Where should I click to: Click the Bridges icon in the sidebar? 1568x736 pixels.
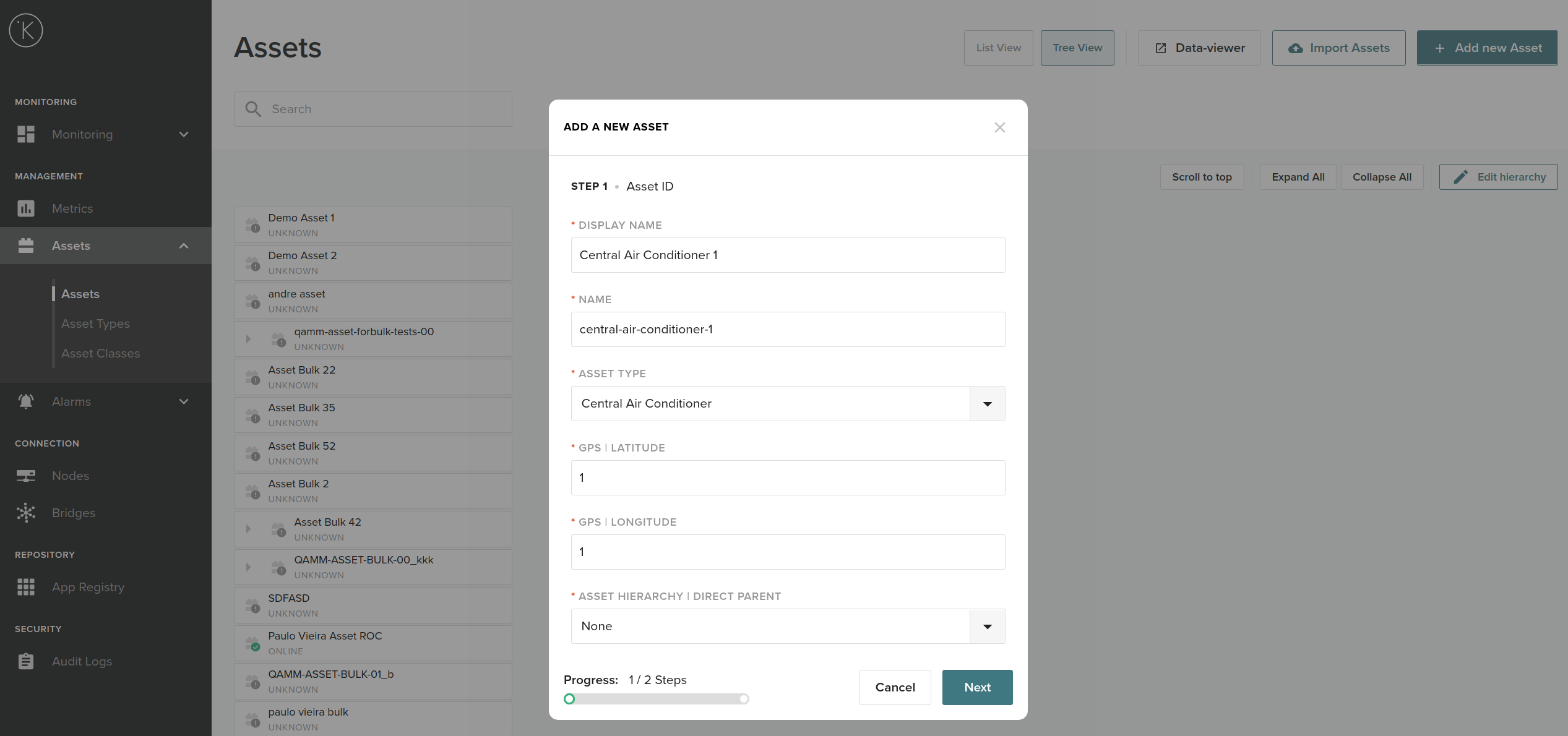click(x=25, y=513)
